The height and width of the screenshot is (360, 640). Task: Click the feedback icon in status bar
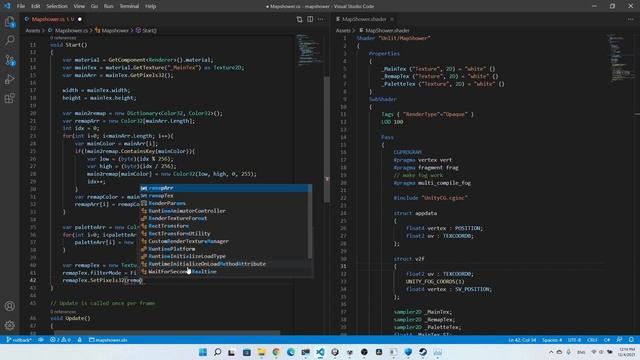click(620, 340)
